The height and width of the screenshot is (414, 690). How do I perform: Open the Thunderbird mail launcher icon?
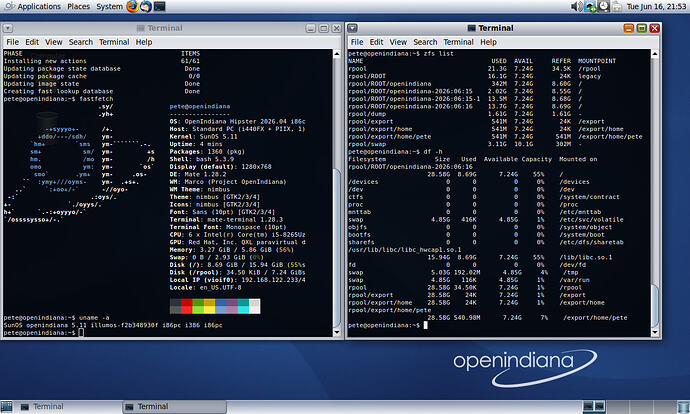[x=146, y=6]
